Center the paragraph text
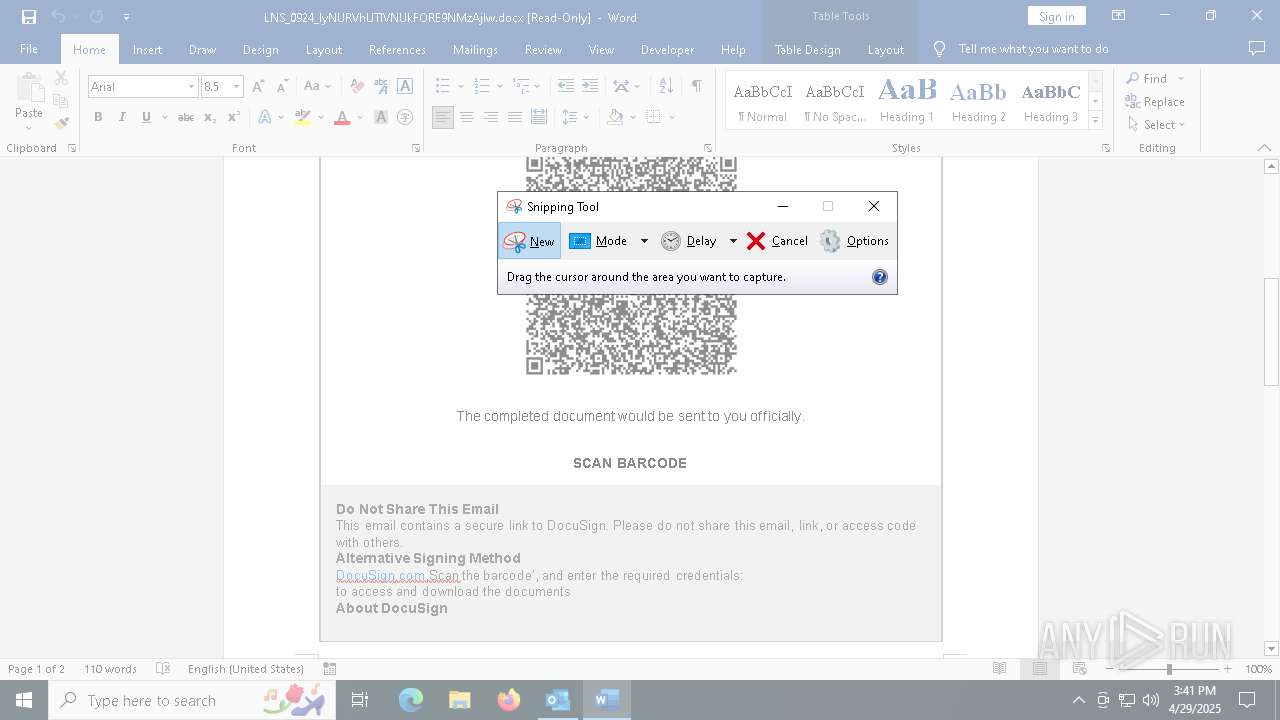Viewport: 1280px width, 720px height. tap(467, 117)
